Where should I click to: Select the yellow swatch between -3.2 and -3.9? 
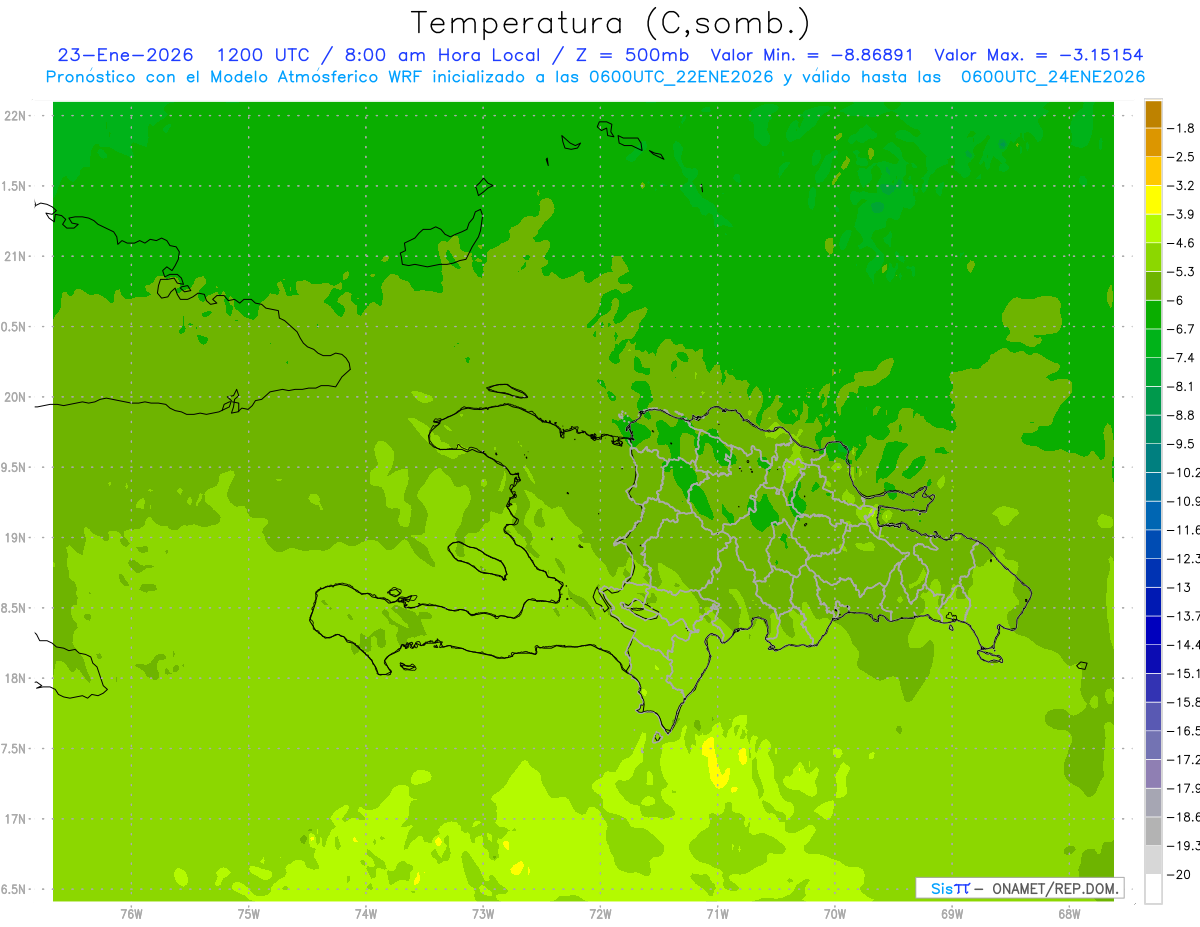click(1153, 199)
